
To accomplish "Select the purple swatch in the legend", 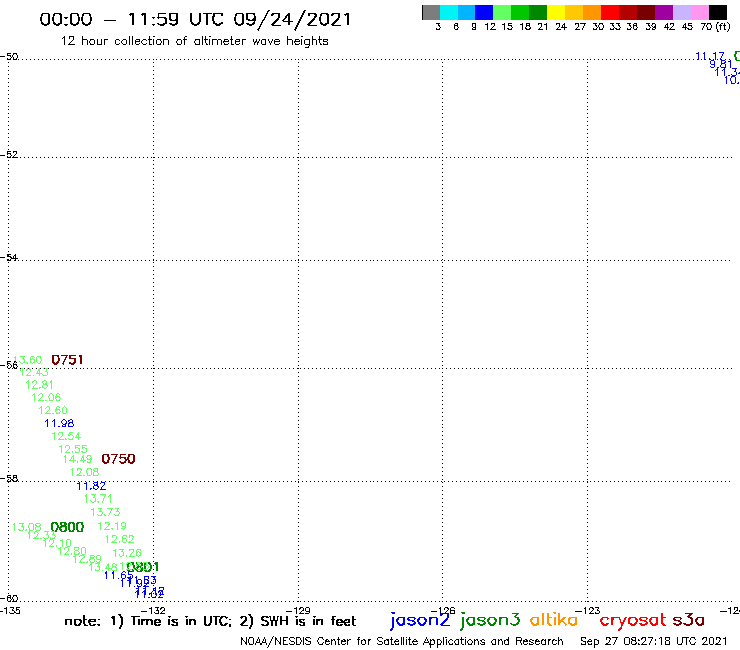I will pyautogui.click(x=664, y=12).
